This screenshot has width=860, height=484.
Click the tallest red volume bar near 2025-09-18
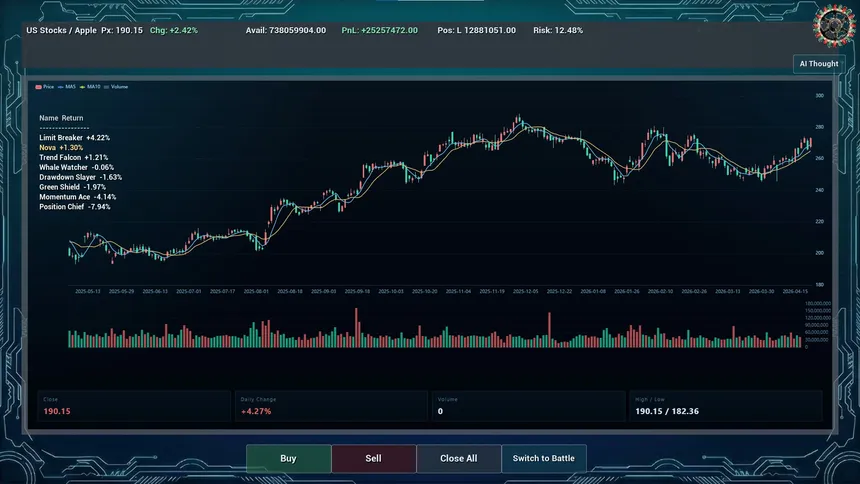click(357, 328)
